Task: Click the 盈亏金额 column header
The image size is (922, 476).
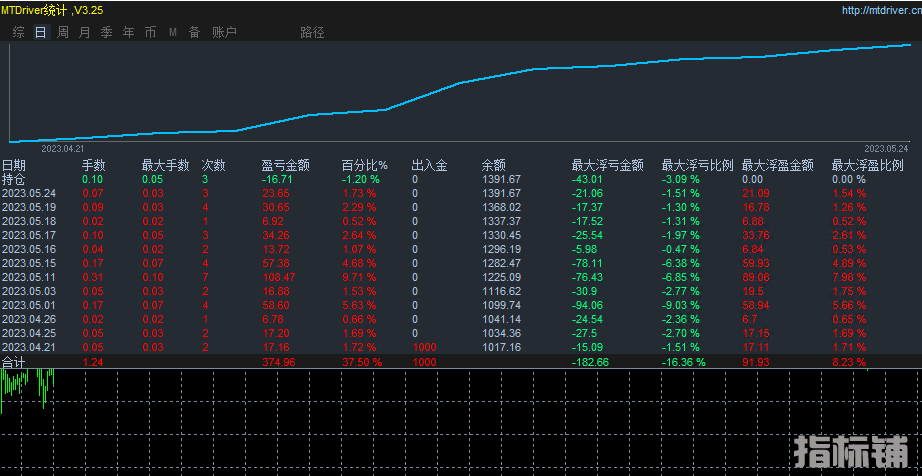Action: click(x=285, y=165)
